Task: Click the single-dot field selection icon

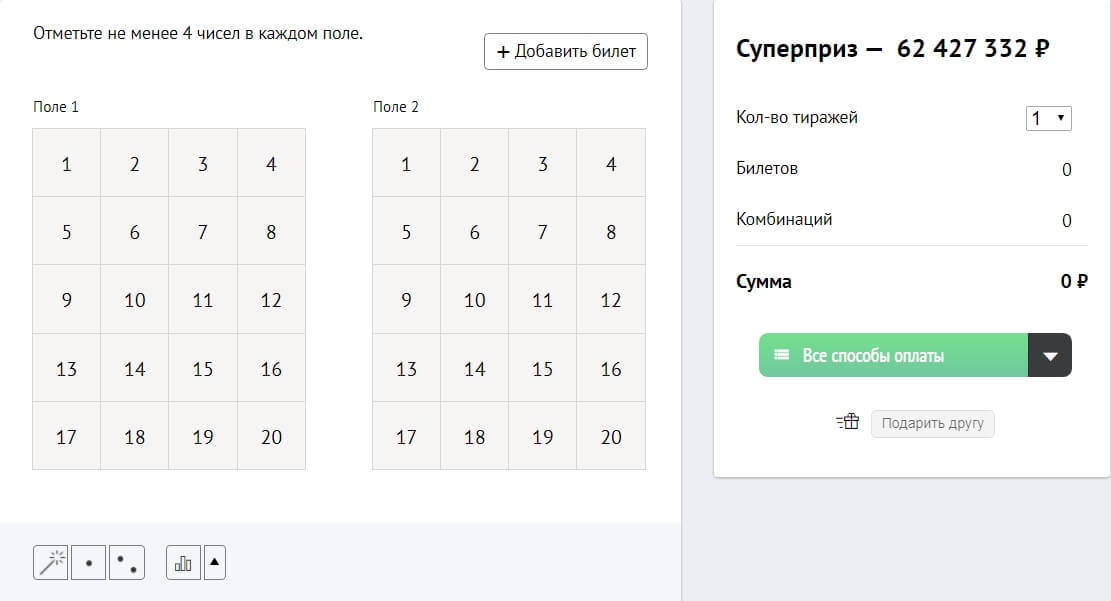Action: coord(89,563)
